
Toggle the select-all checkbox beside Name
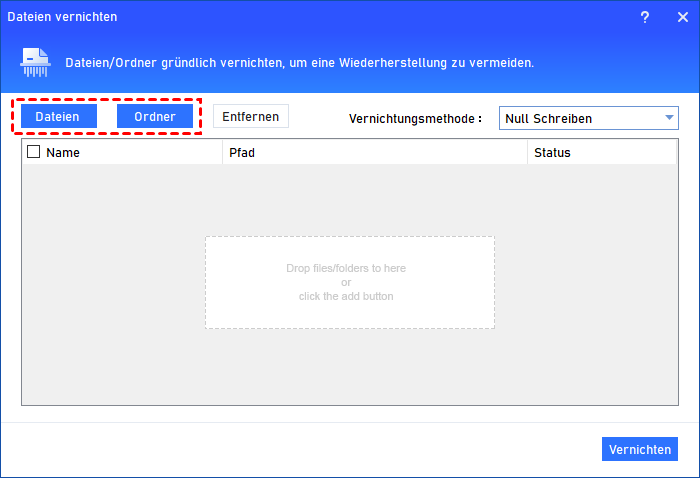tap(34, 153)
